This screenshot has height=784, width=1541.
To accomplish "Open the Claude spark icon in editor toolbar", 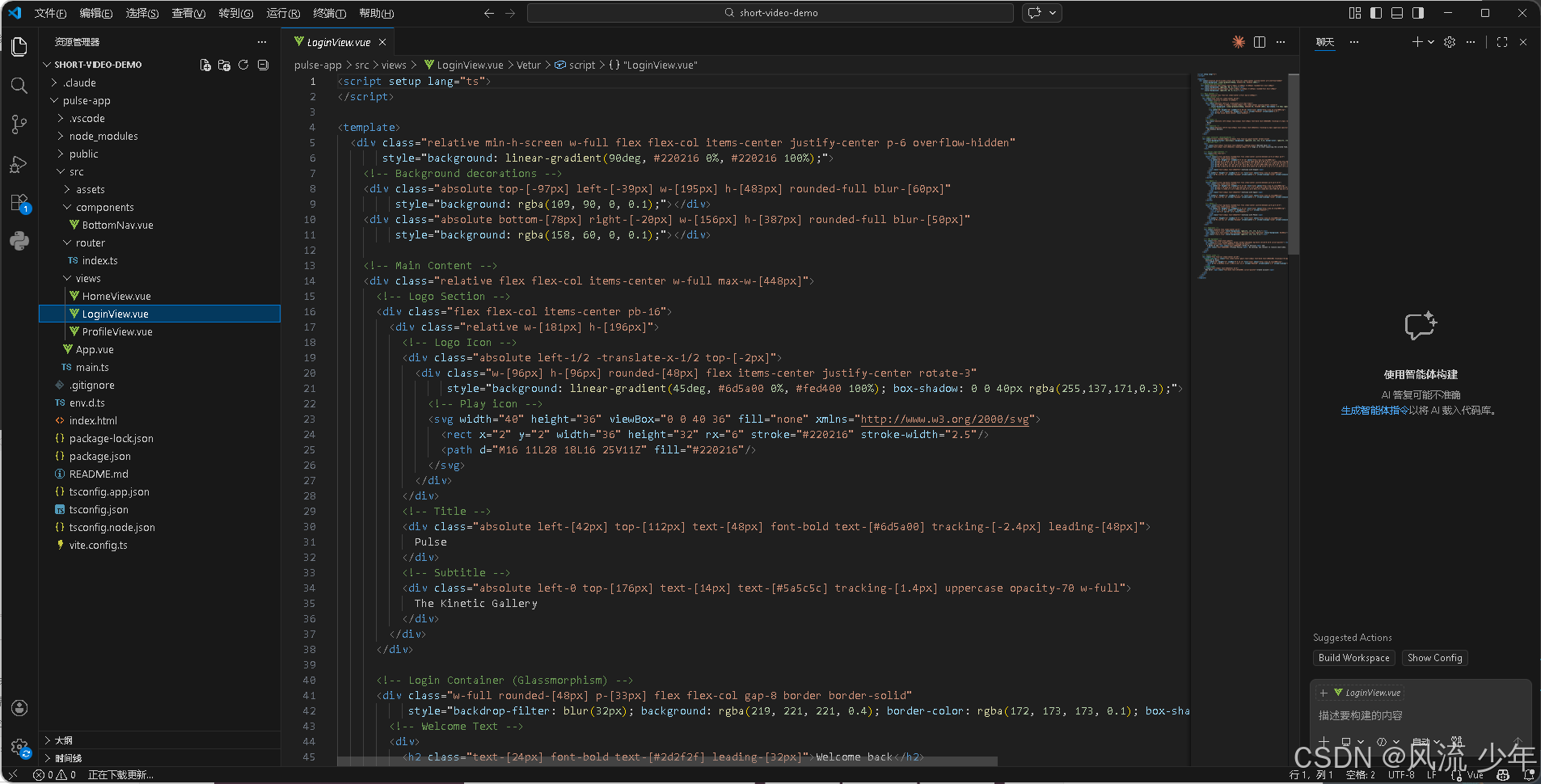I will click(x=1239, y=42).
